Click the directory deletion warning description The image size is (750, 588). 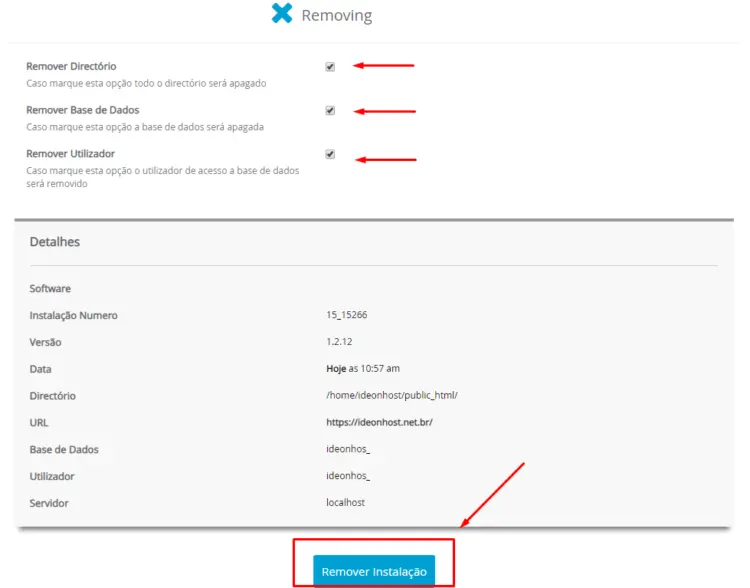coord(146,84)
